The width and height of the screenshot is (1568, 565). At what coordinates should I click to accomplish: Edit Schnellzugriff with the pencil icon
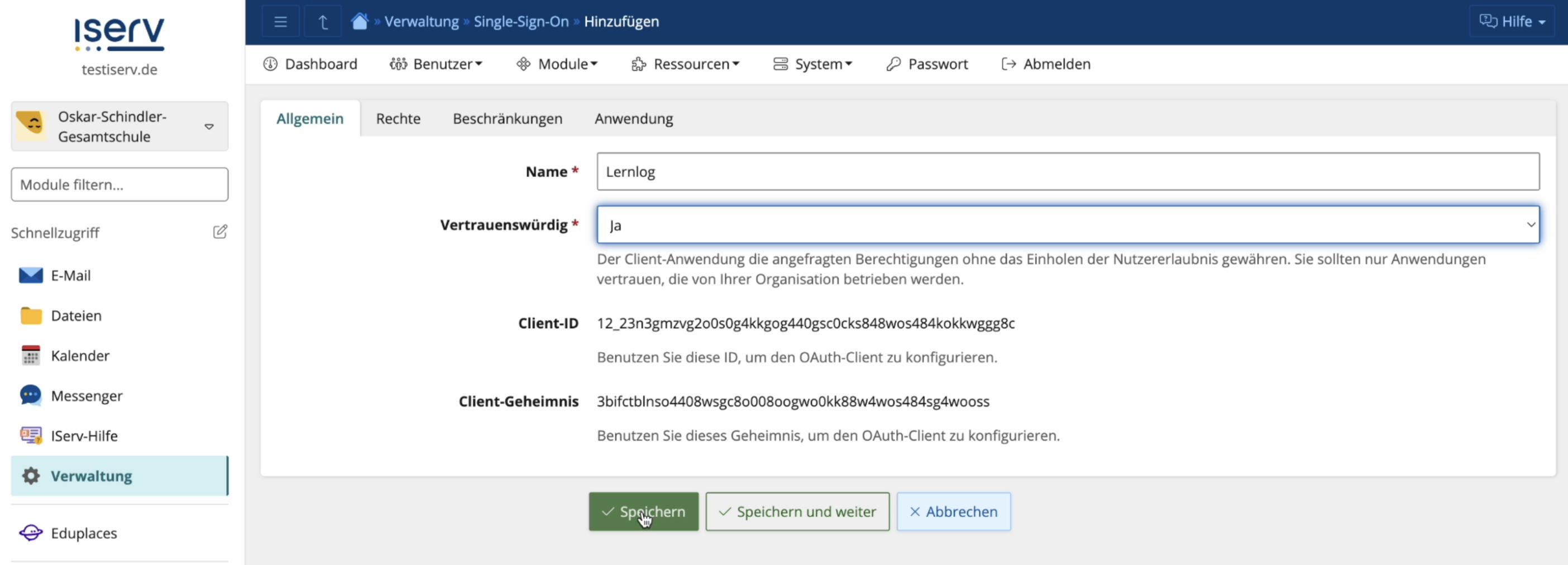pos(220,232)
